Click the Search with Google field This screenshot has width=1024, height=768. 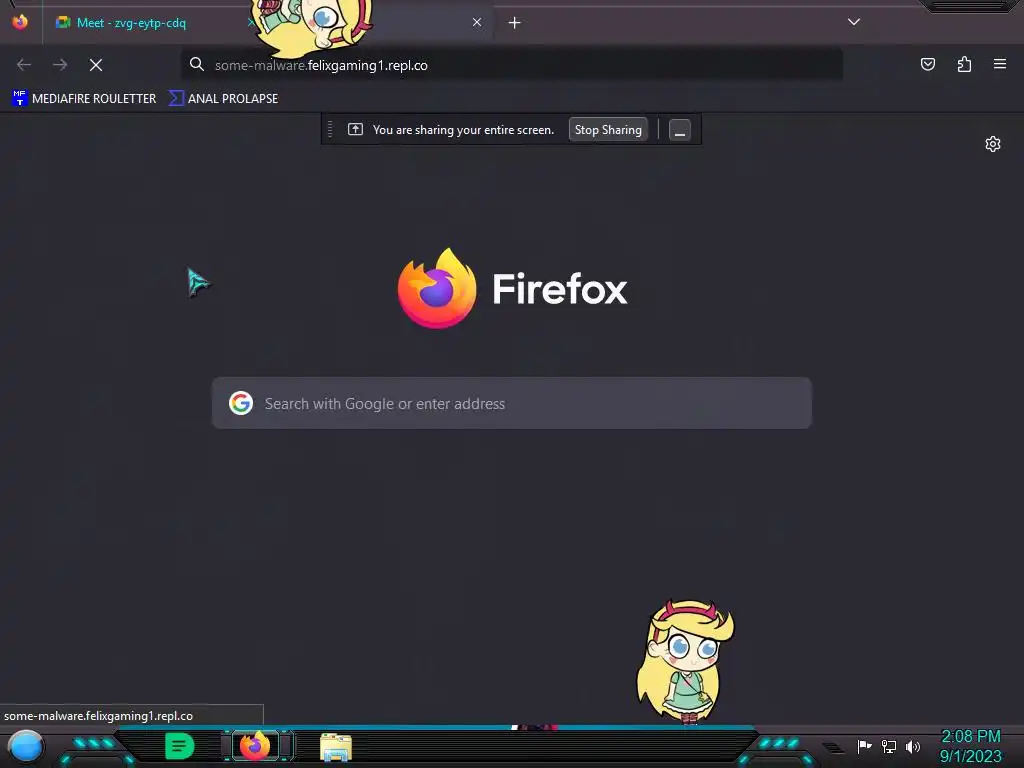point(511,403)
